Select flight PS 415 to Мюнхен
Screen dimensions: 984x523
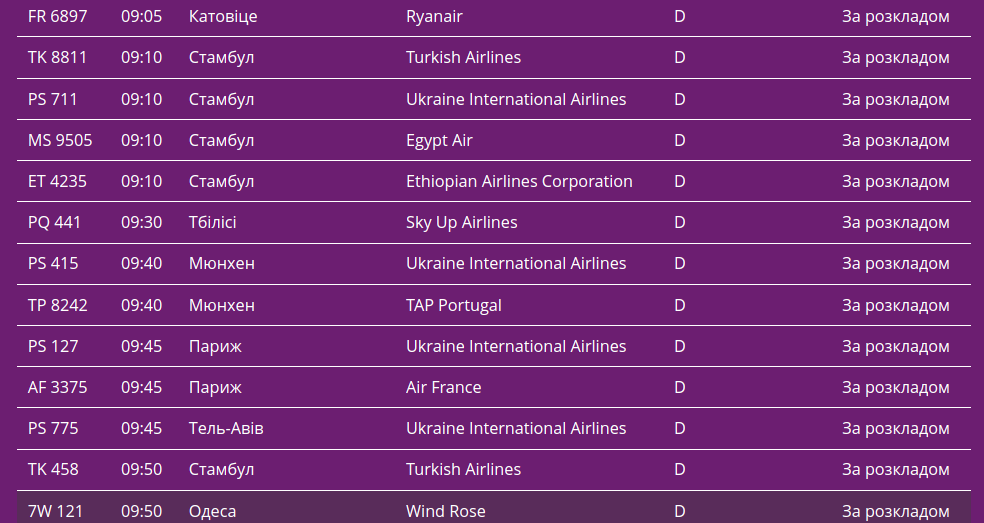[x=53, y=263]
